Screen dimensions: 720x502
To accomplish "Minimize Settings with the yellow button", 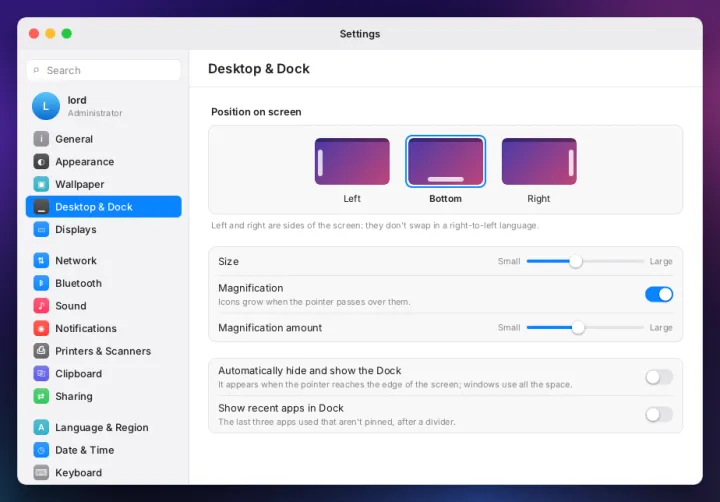I will click(x=51, y=34).
